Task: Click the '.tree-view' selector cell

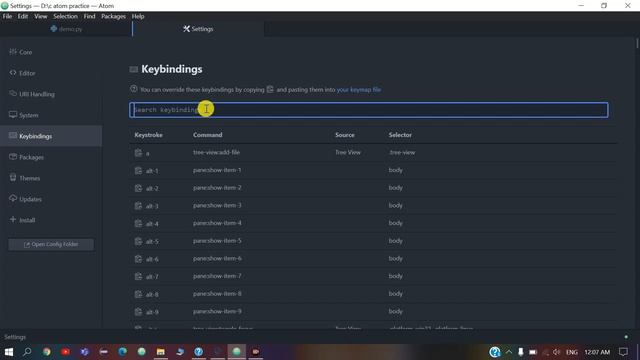Action: (x=402, y=152)
